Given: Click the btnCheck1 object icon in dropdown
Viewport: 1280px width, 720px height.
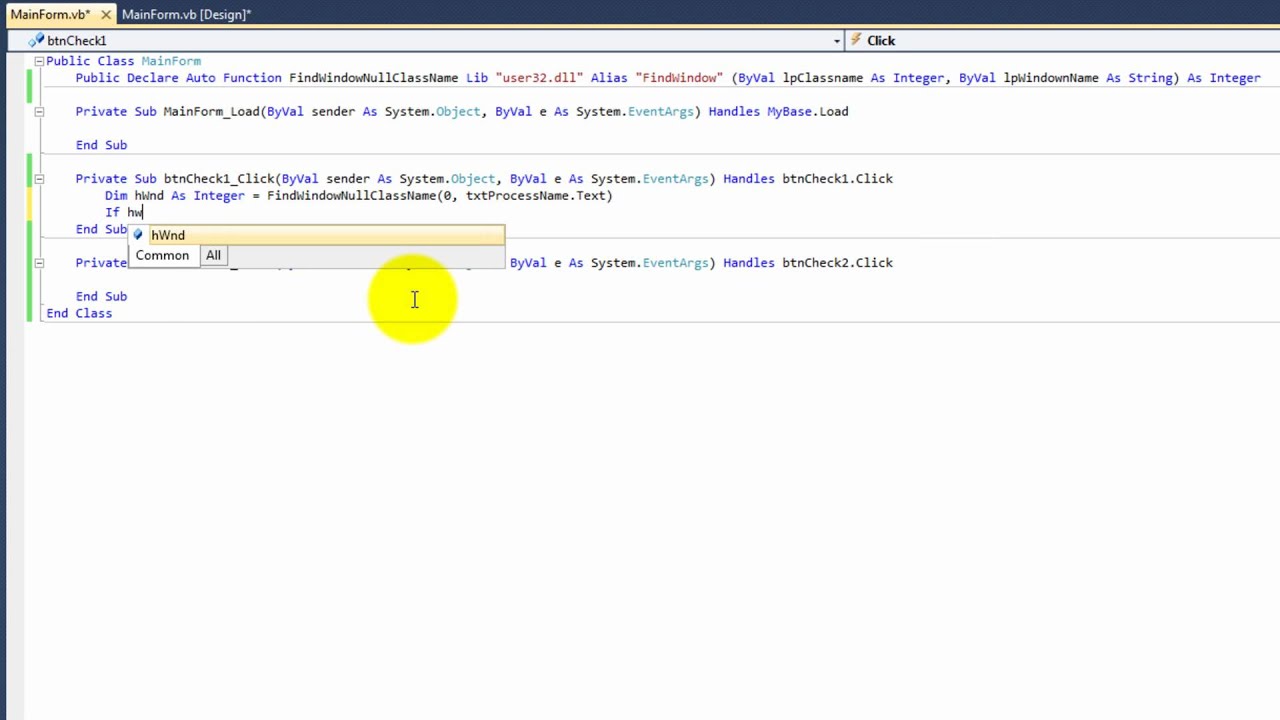Looking at the screenshot, I should pyautogui.click(x=37, y=41).
